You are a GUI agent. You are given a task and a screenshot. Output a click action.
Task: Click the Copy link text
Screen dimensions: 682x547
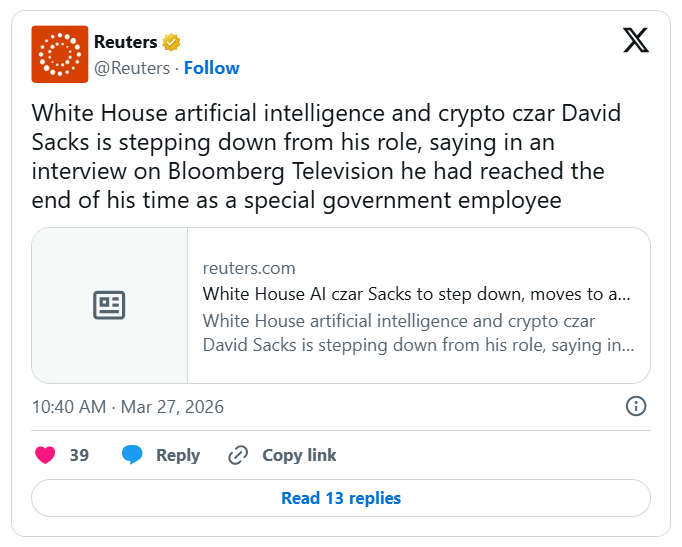click(x=299, y=455)
